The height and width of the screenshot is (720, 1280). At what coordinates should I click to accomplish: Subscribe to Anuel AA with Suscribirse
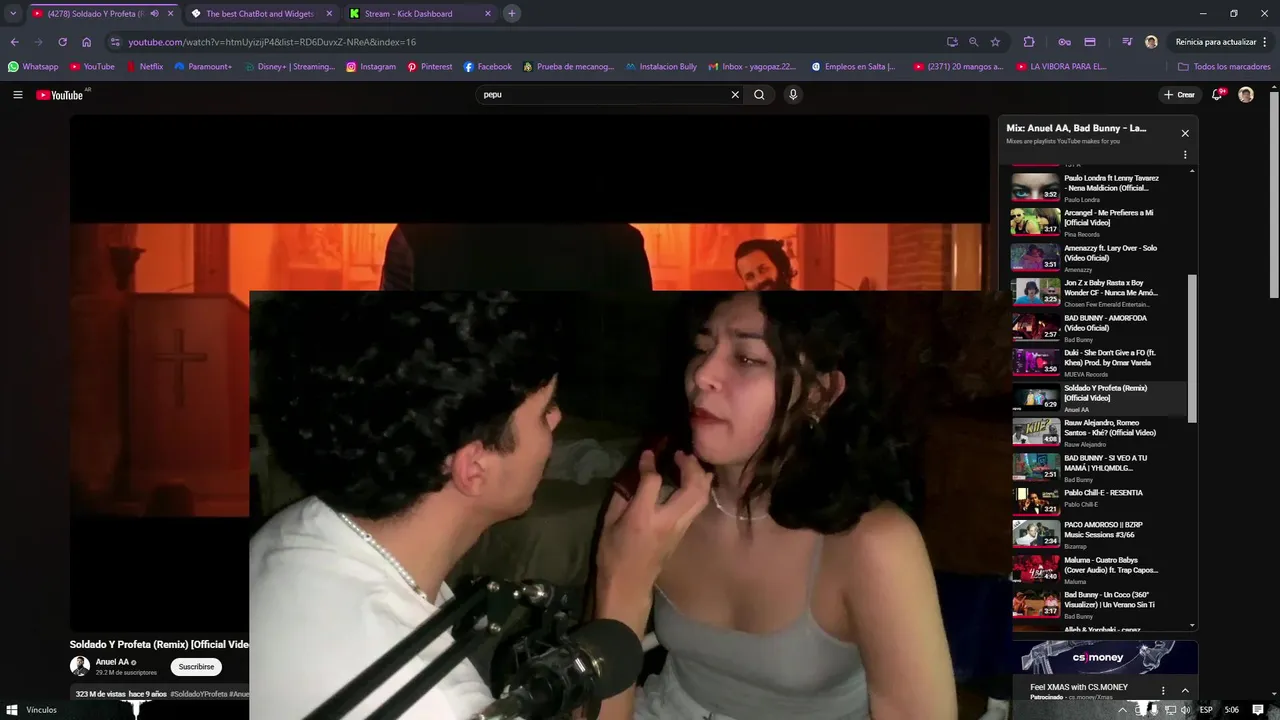pyautogui.click(x=196, y=667)
